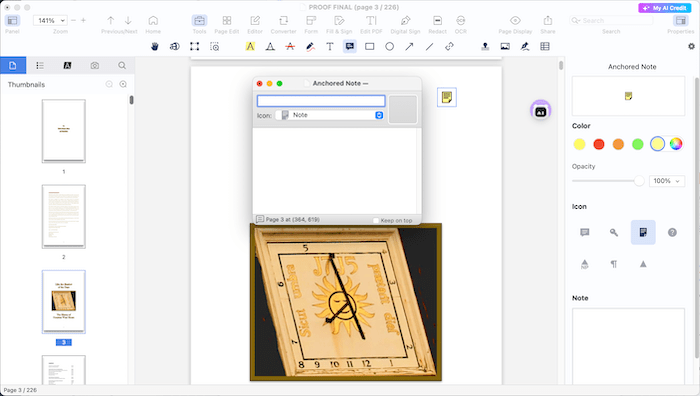This screenshot has height=396, width=700.
Task: Choose the help question mark icon
Action: pos(672,232)
